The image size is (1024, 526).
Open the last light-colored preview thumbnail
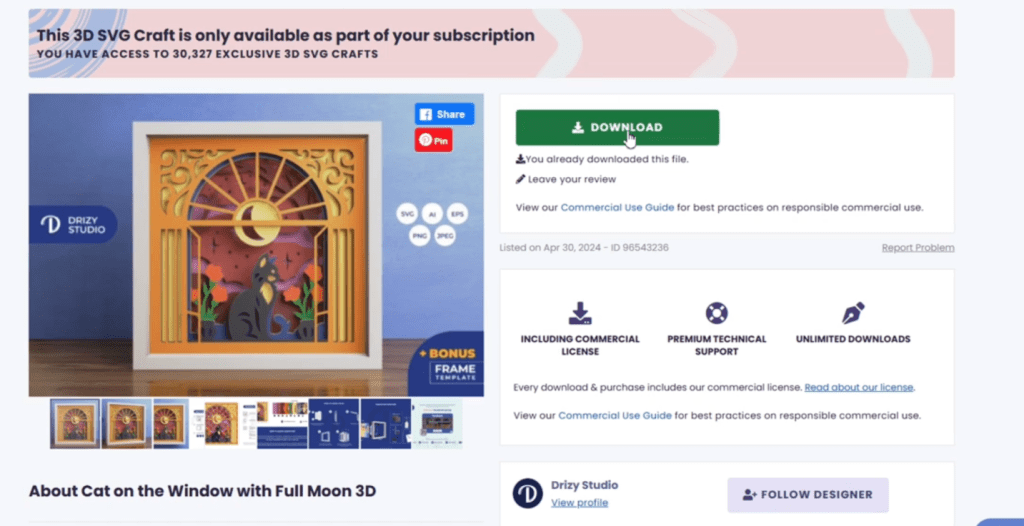tap(438, 423)
